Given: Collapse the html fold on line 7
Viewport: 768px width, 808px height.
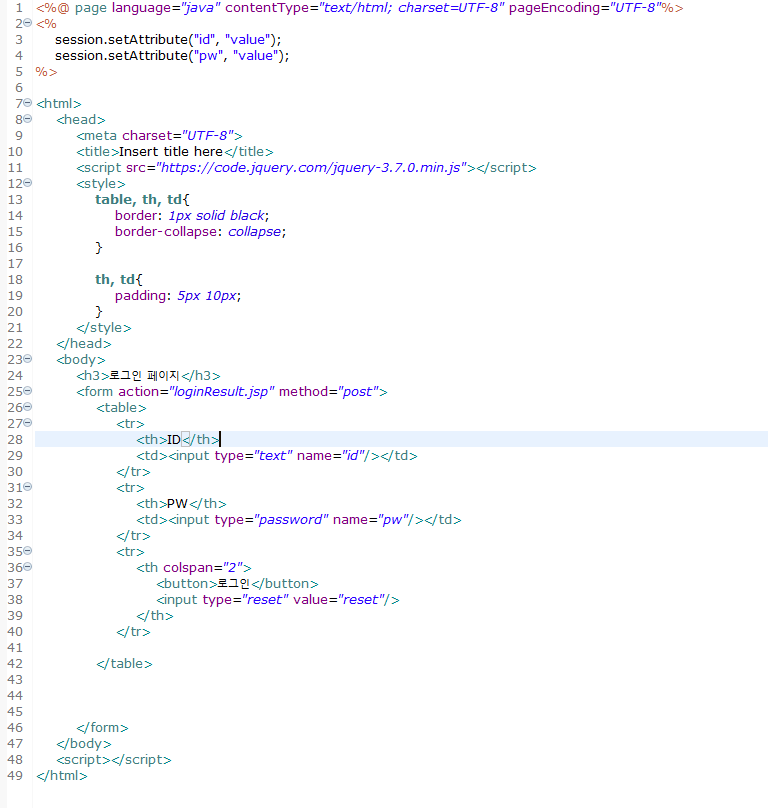Looking at the screenshot, I should [28, 103].
